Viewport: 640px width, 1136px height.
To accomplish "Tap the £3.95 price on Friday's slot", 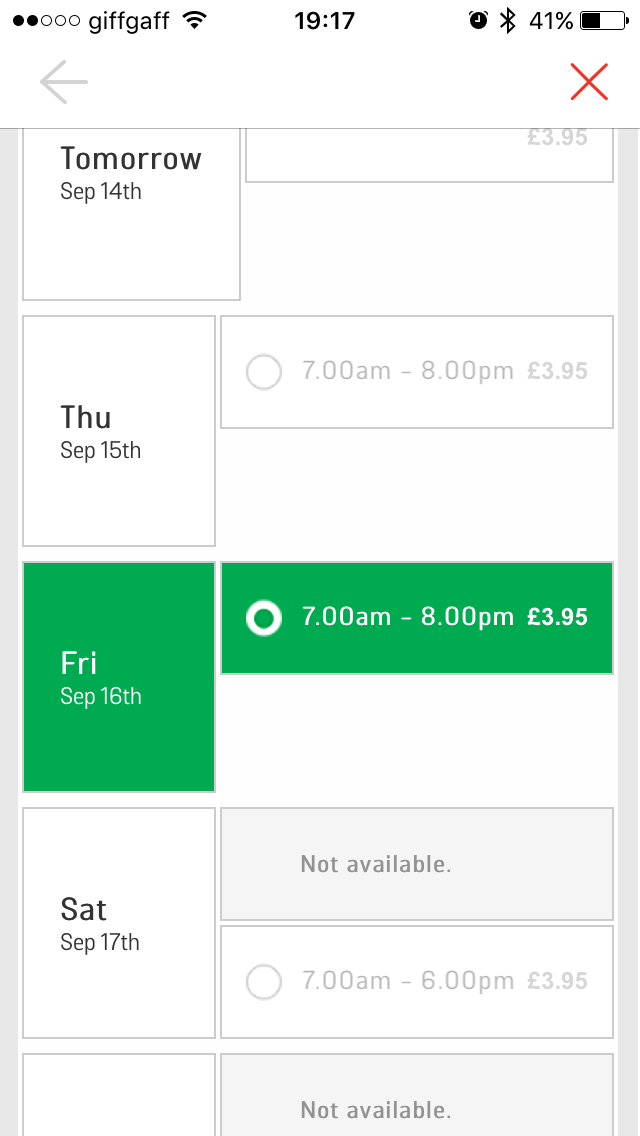I will tap(557, 617).
